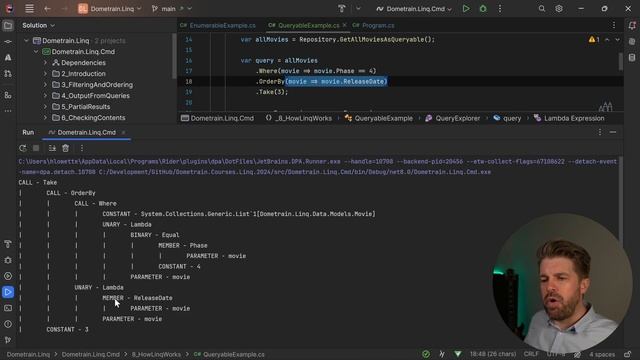Viewport: 640px width, 360px height.
Task: Click the CRLF line separator indicator
Action: pos(531,354)
